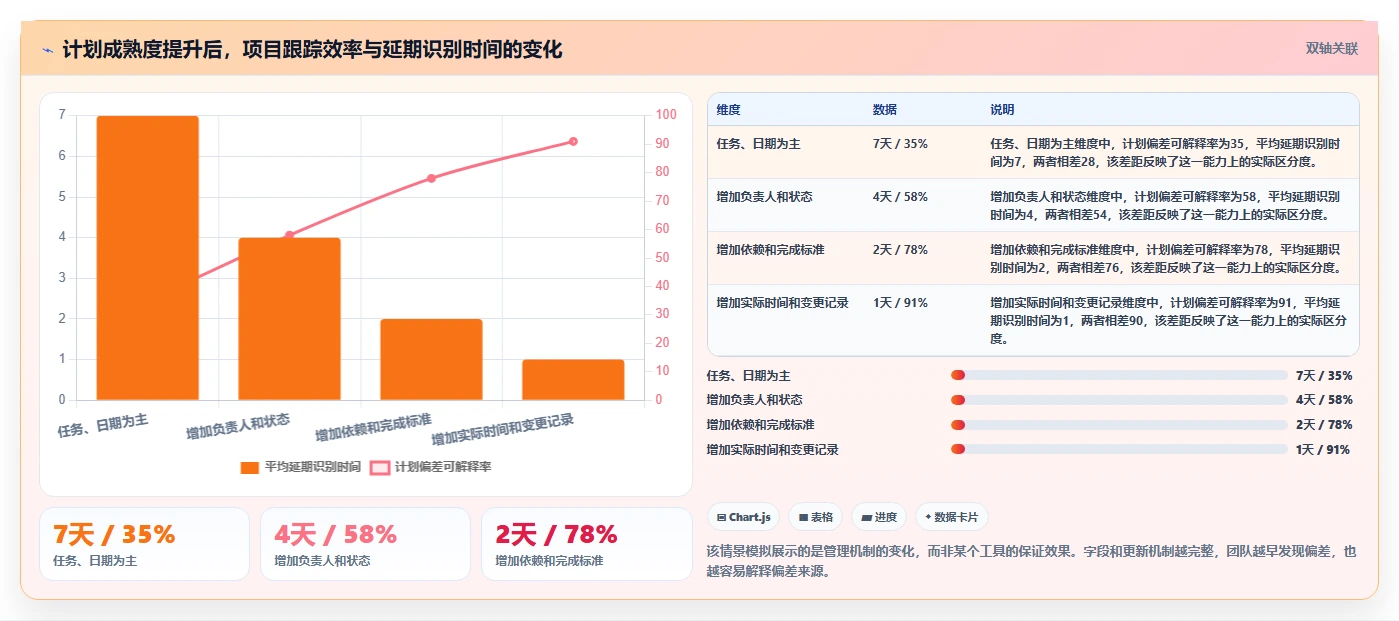Screen dimensions: 1399x621
Task: Click the progress bar for 增加实际时间和变更记录
Action: coord(1119,449)
